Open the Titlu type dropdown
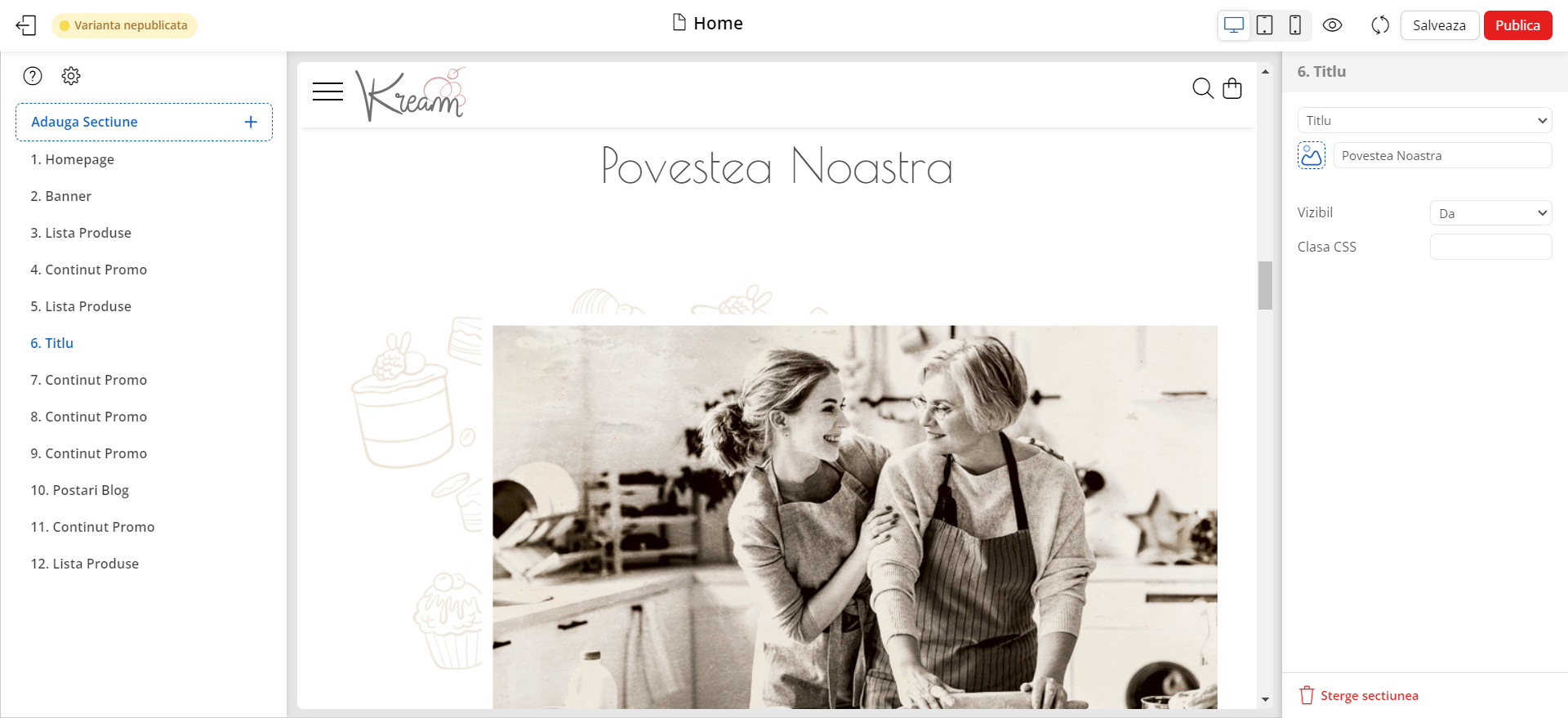The image size is (1568, 718). click(1424, 120)
